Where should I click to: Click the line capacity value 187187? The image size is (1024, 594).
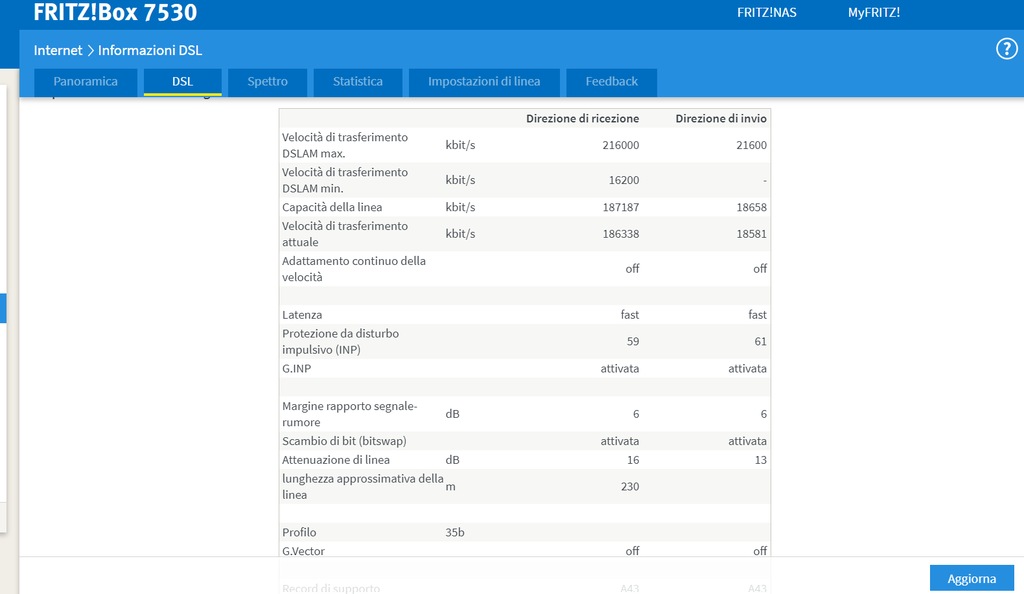coord(620,207)
